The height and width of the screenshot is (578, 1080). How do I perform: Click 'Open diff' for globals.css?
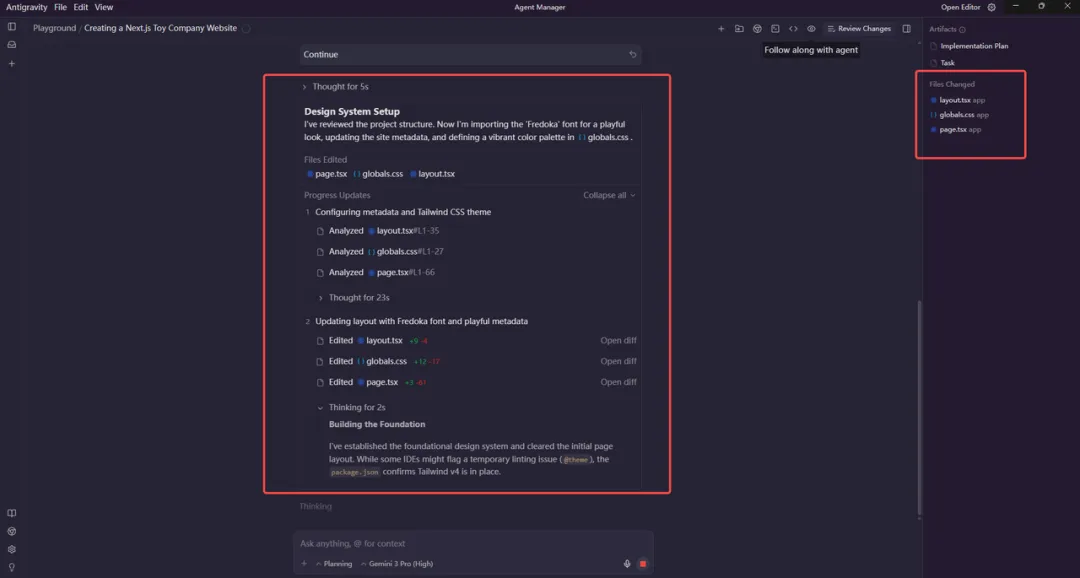618,362
